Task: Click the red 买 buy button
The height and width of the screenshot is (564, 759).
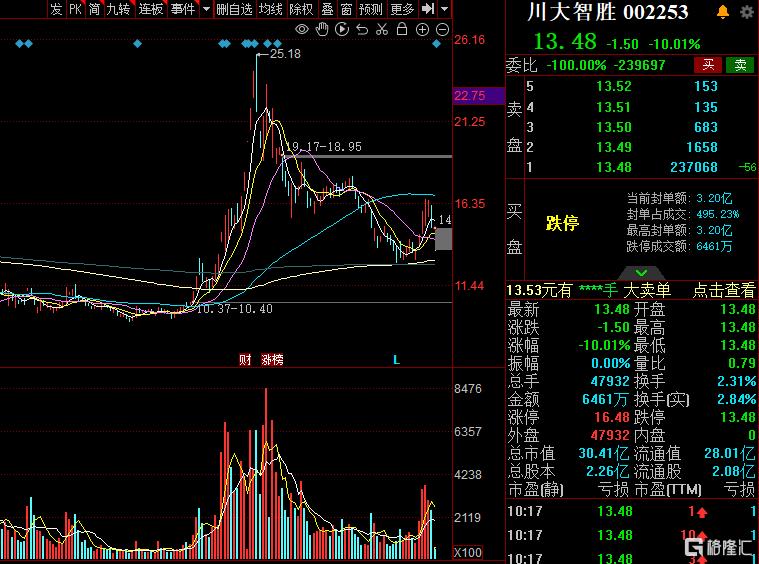Action: 708,65
